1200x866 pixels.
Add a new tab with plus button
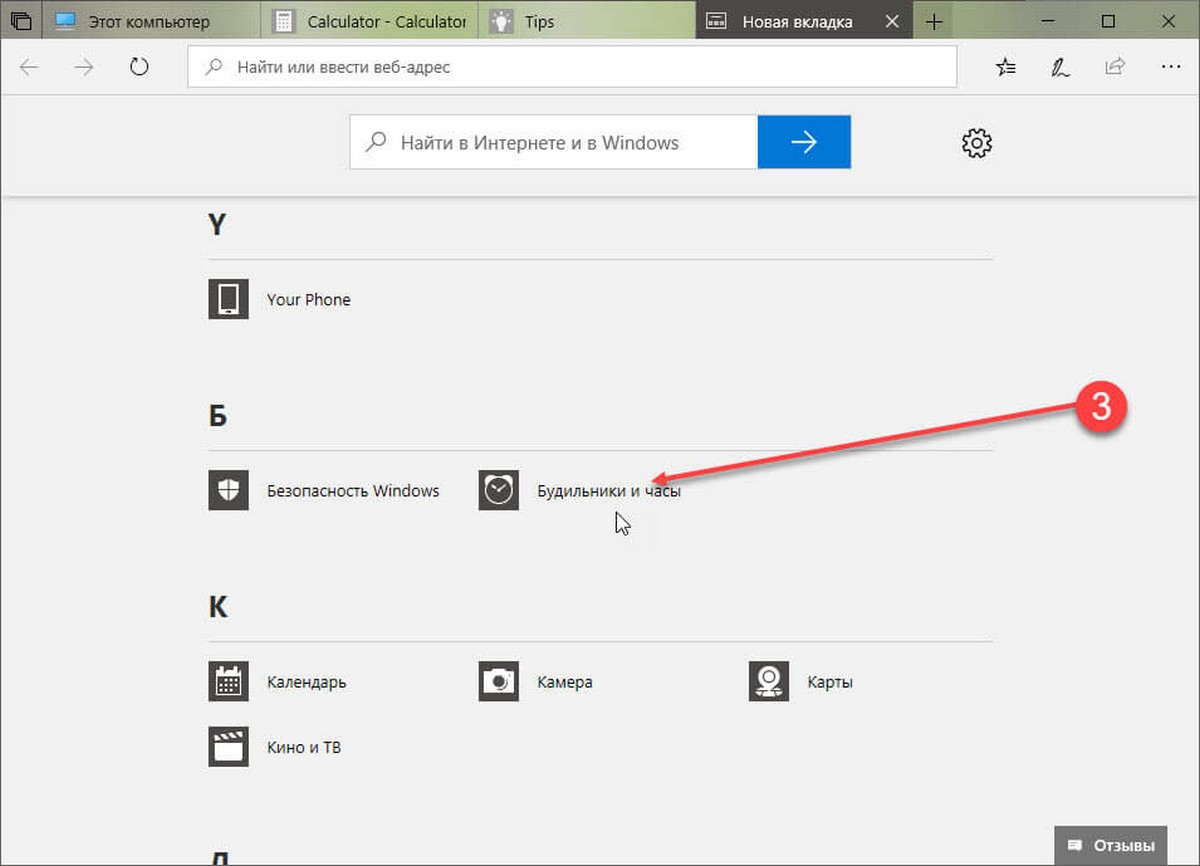pyautogui.click(x=934, y=21)
